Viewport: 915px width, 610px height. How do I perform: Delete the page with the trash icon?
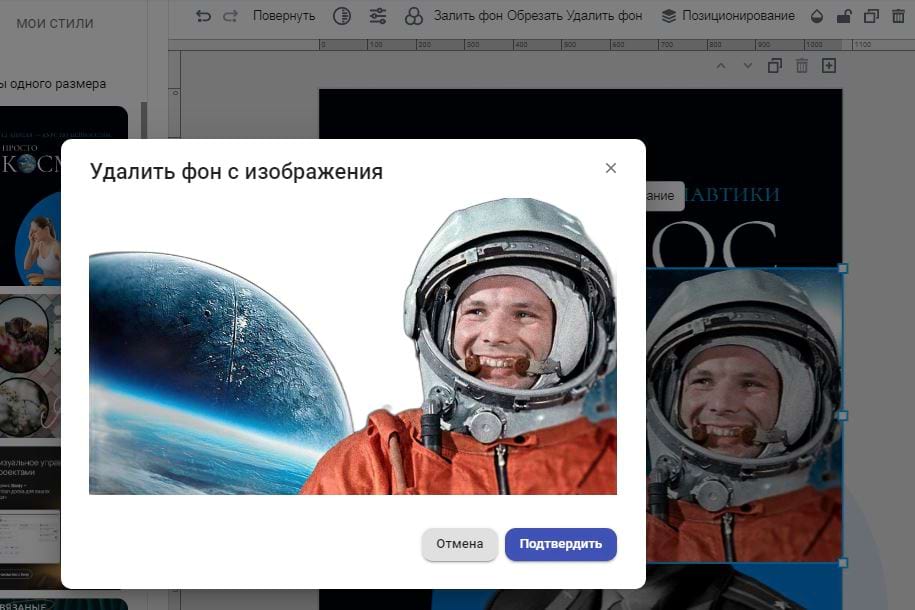pyautogui.click(x=802, y=66)
